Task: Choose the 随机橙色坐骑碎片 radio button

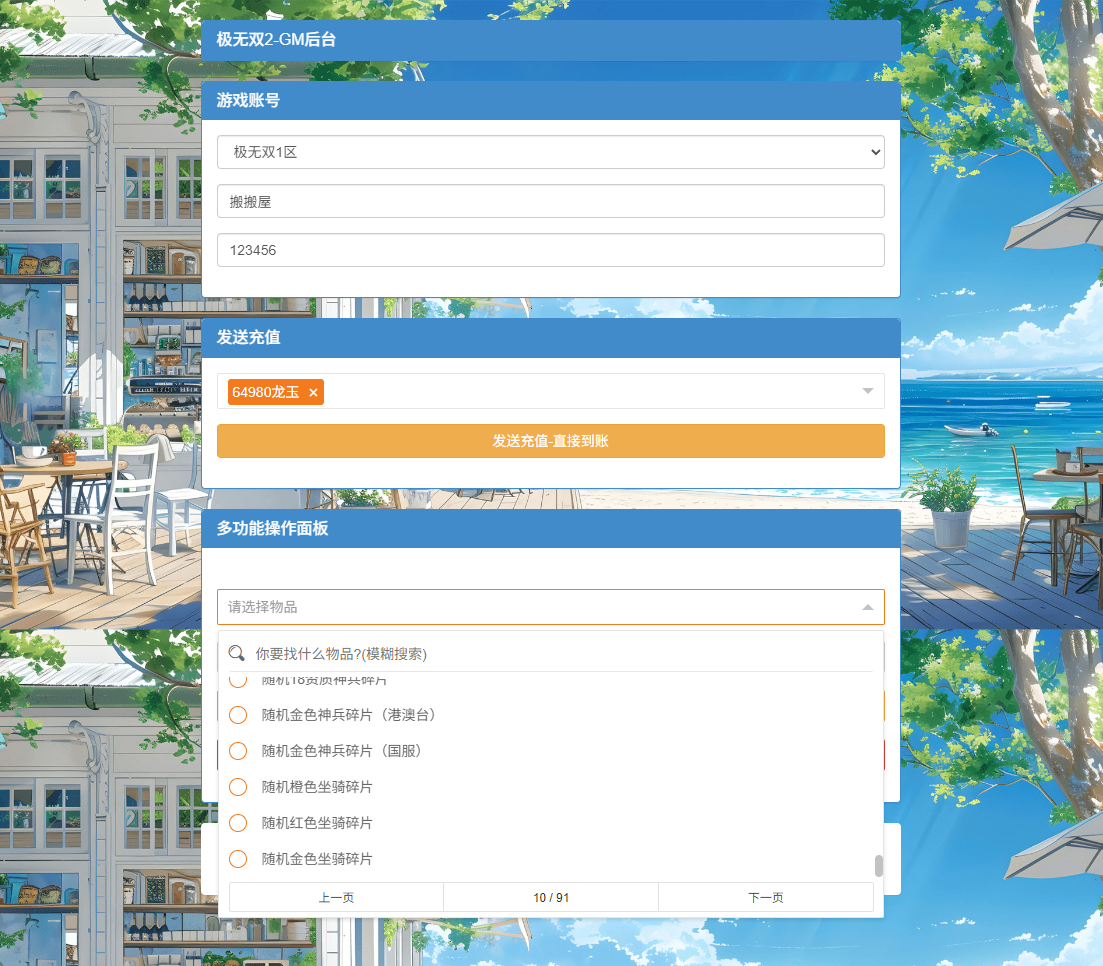Action: click(x=238, y=787)
